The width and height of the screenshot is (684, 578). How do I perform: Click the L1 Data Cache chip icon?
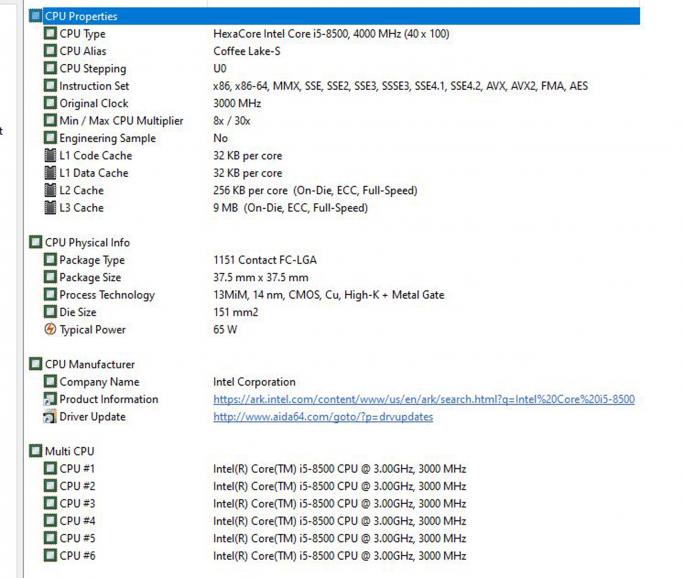point(50,173)
